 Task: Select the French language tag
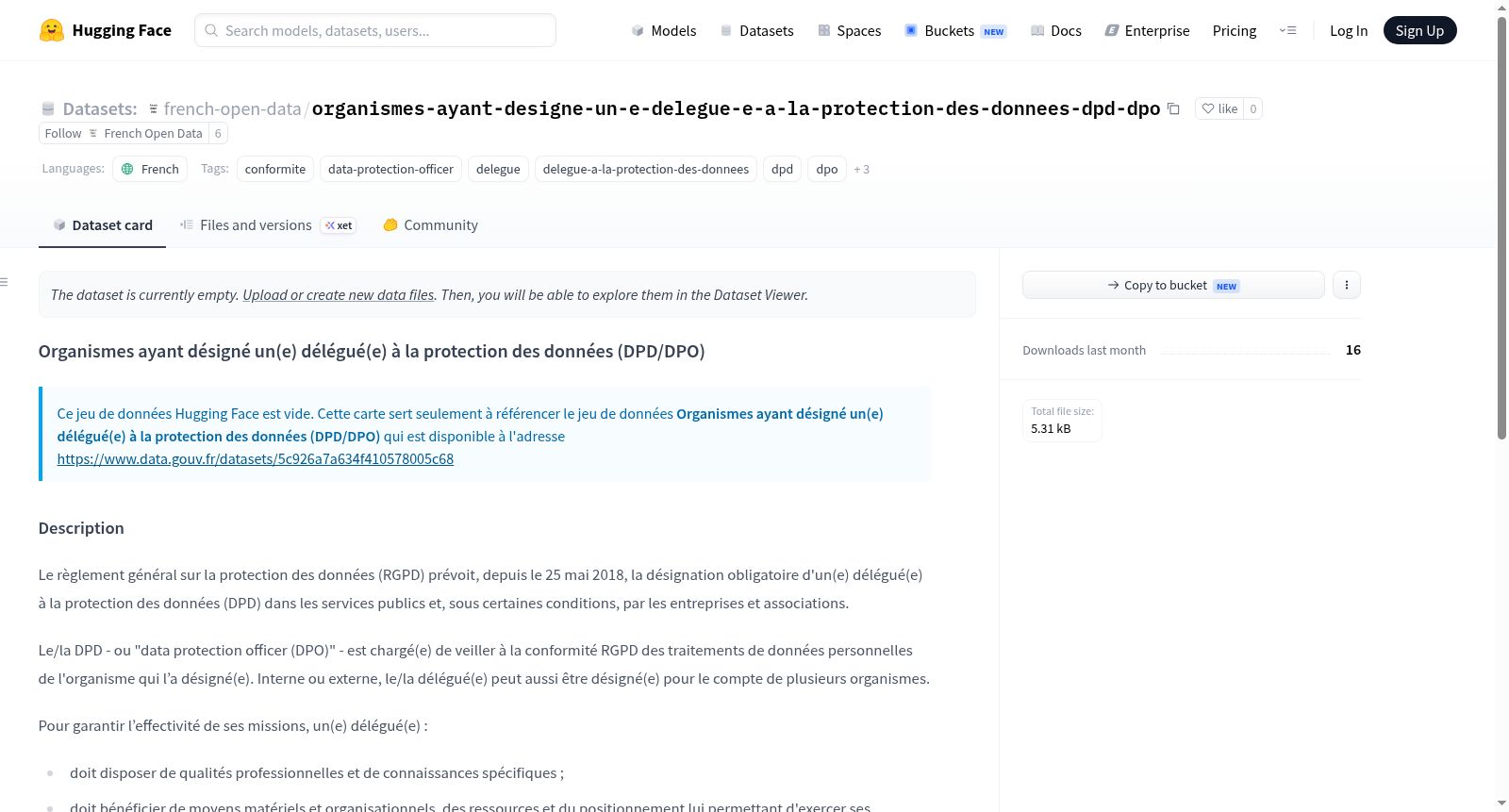coord(150,169)
